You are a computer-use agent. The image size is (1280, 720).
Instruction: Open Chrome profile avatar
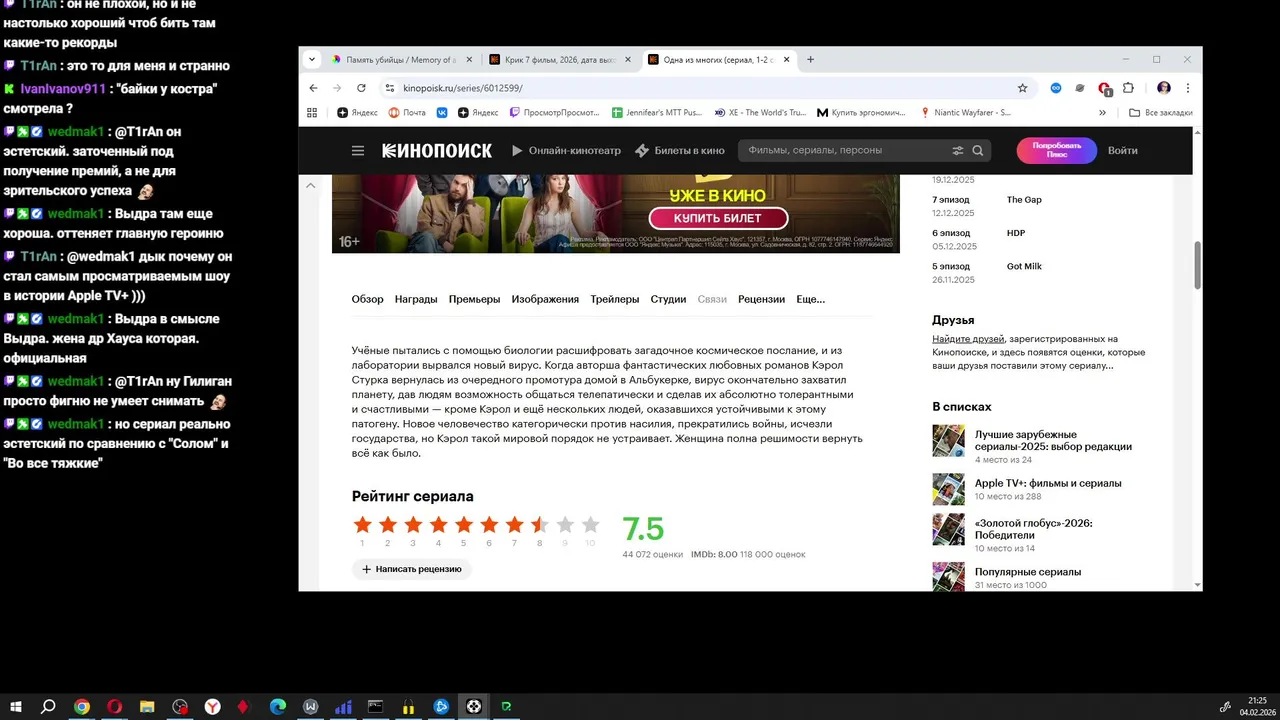click(1164, 88)
